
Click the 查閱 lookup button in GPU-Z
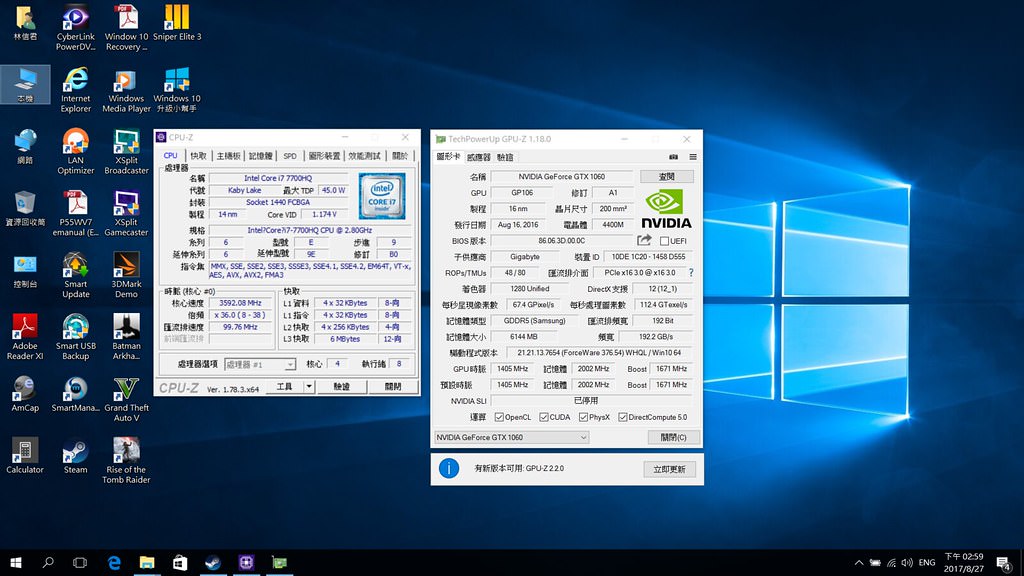tap(667, 176)
